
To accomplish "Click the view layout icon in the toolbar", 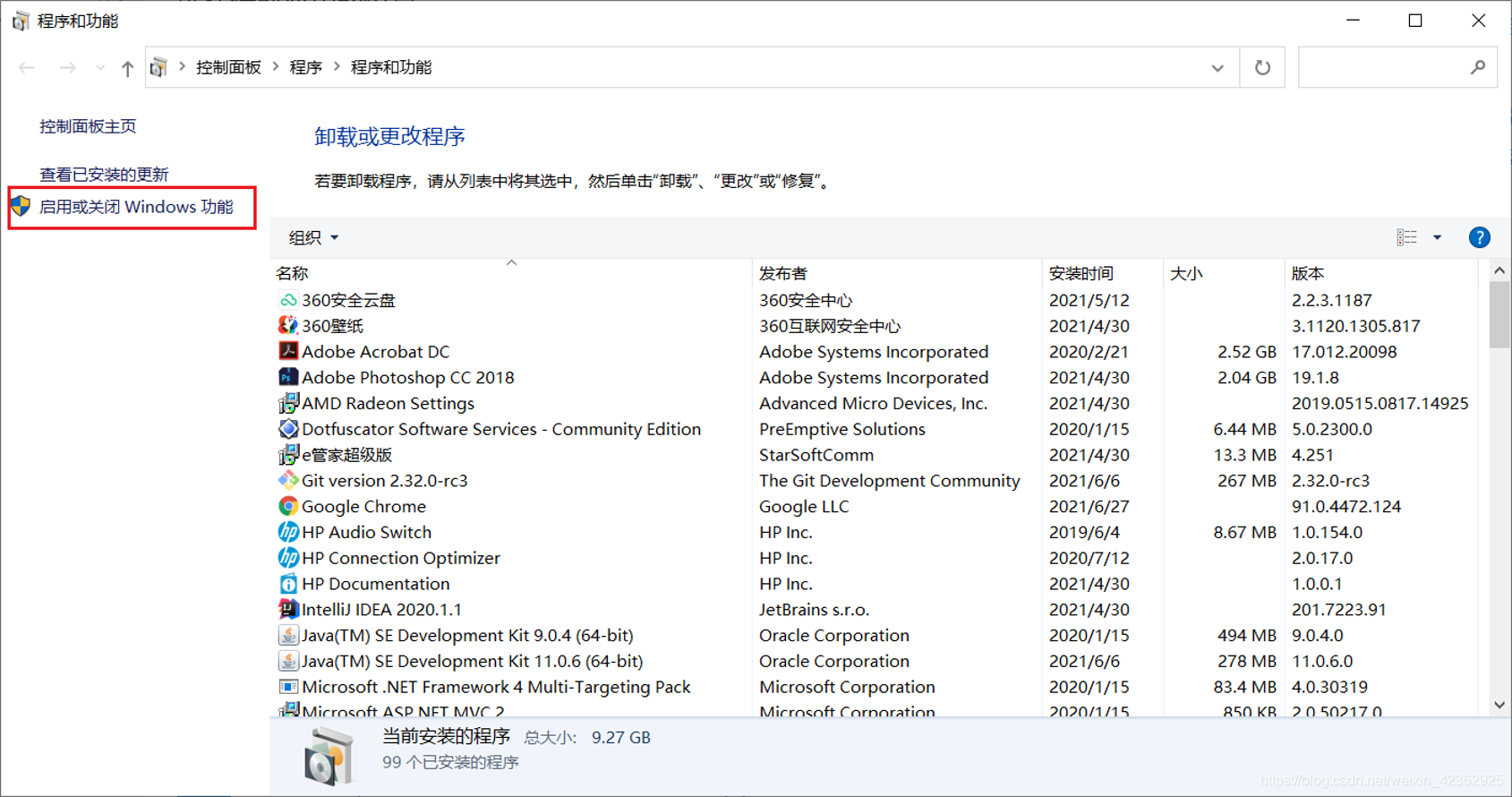I will point(1406,237).
